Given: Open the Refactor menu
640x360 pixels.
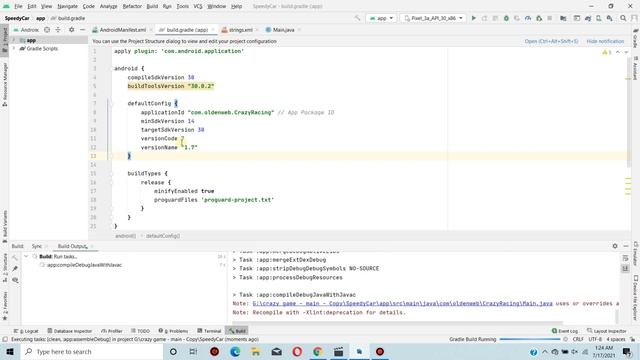Looking at the screenshot, I should click(x=132, y=6).
